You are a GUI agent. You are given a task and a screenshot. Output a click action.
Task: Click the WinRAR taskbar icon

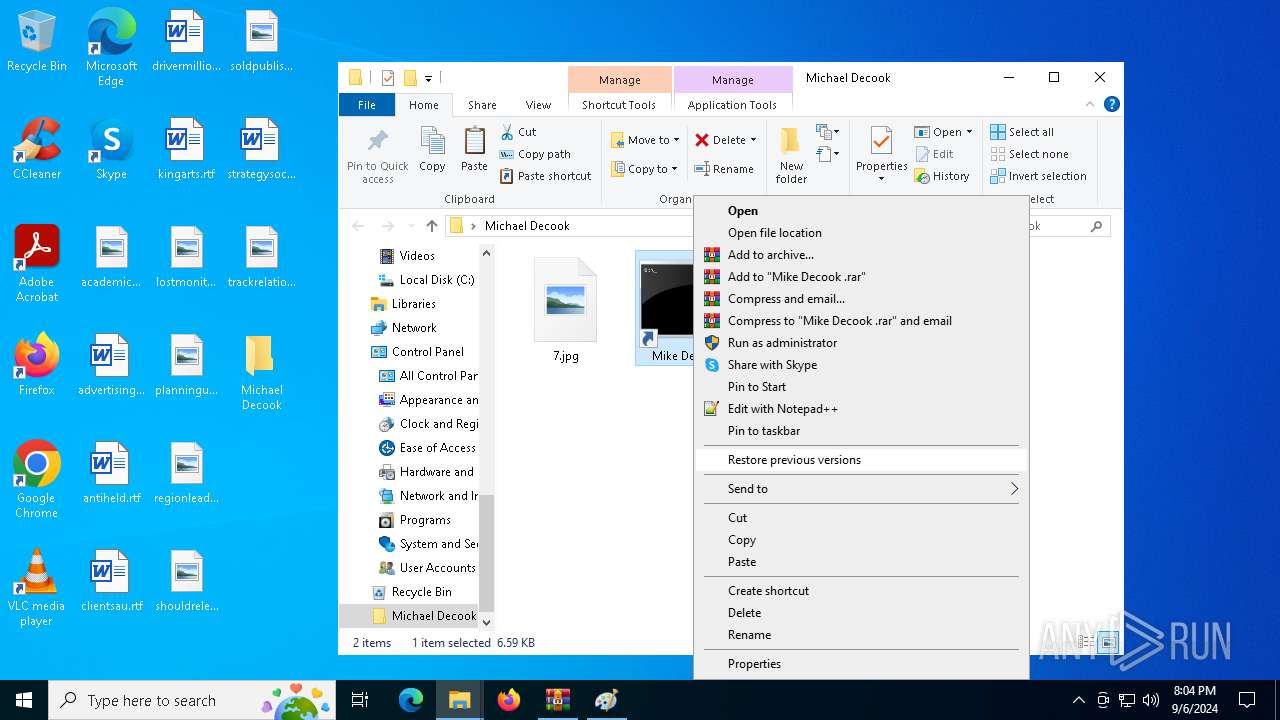pos(558,700)
